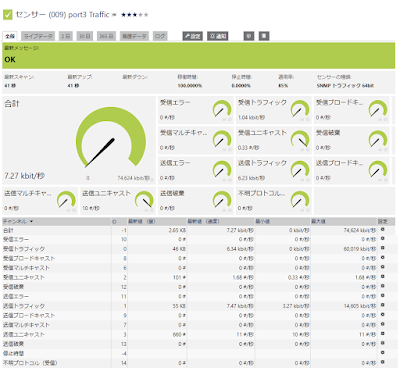Open settings gear for 送信ブロードキャスト row
Image resolution: width=400 pixels, height=371 pixels.
pyautogui.click(x=382, y=314)
